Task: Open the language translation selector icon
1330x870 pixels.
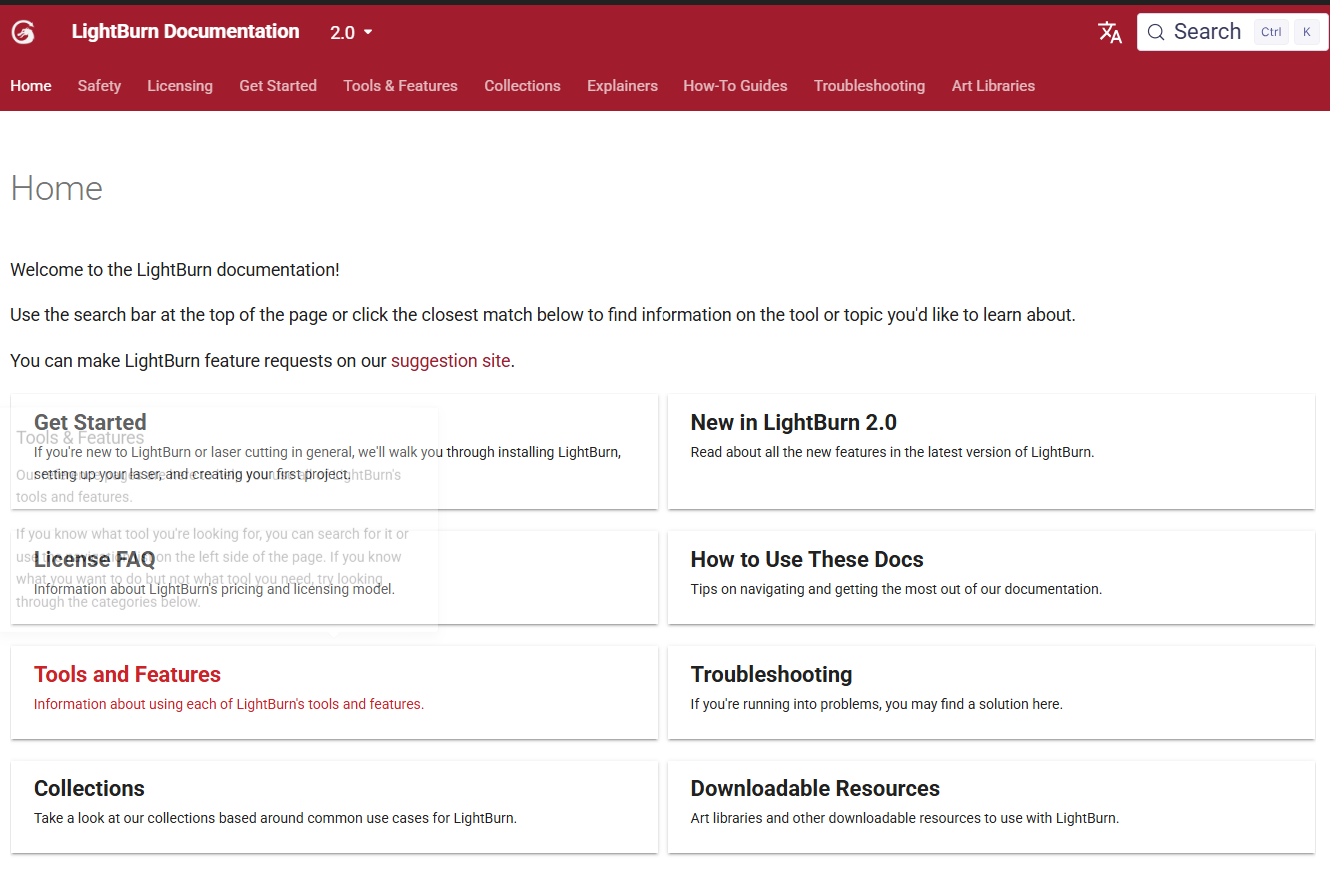Action: [x=1110, y=32]
